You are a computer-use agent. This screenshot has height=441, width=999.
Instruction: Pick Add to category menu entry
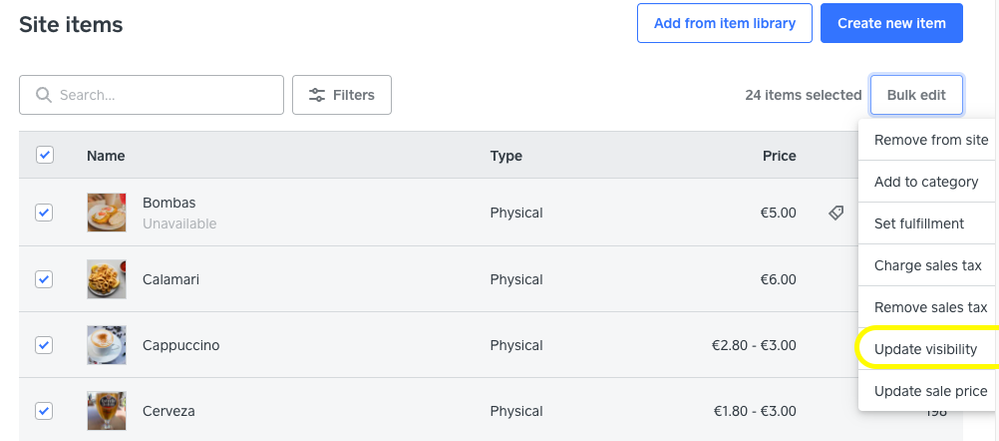926,181
